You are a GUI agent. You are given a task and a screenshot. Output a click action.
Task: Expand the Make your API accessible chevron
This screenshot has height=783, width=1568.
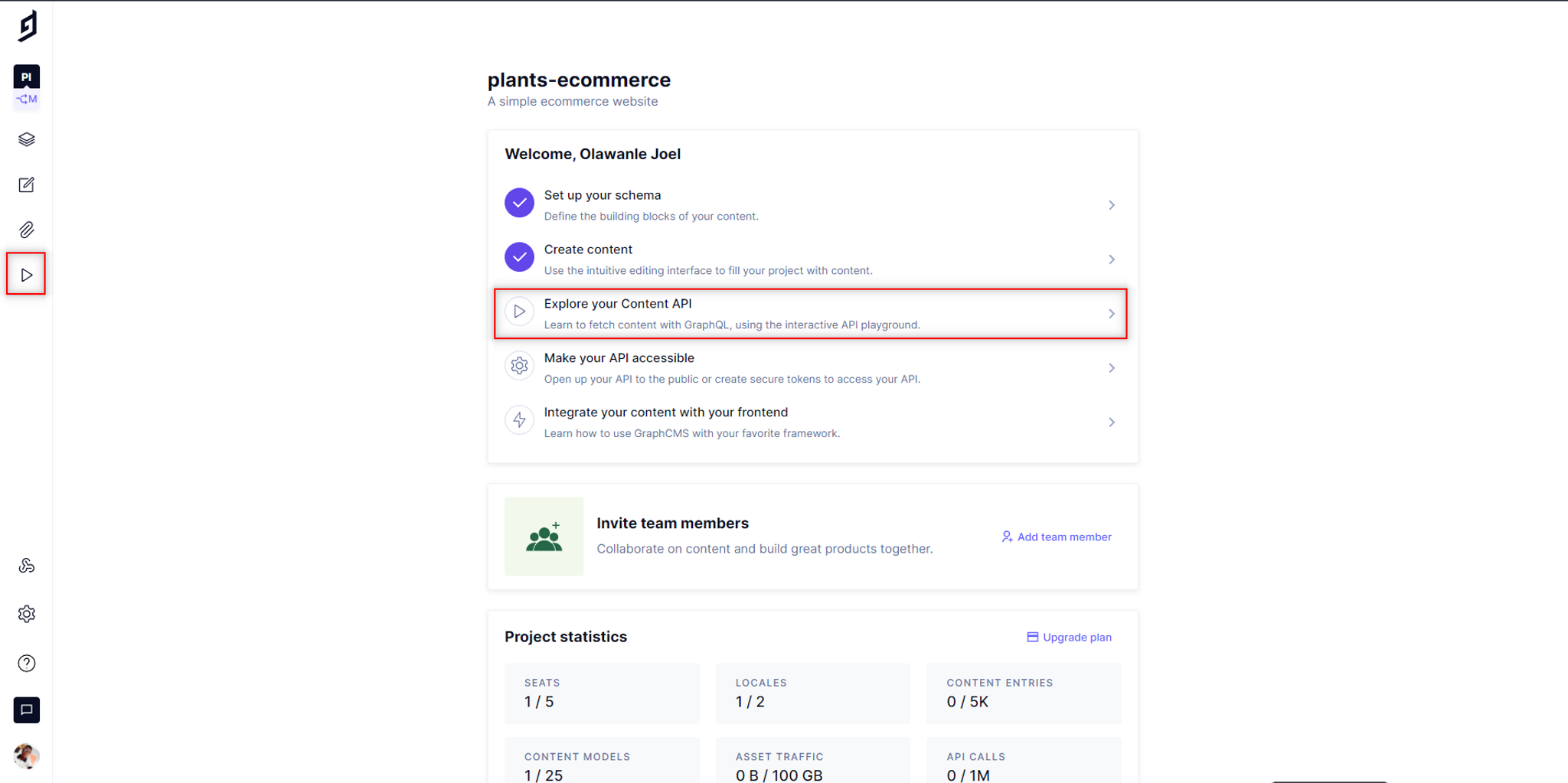1111,368
